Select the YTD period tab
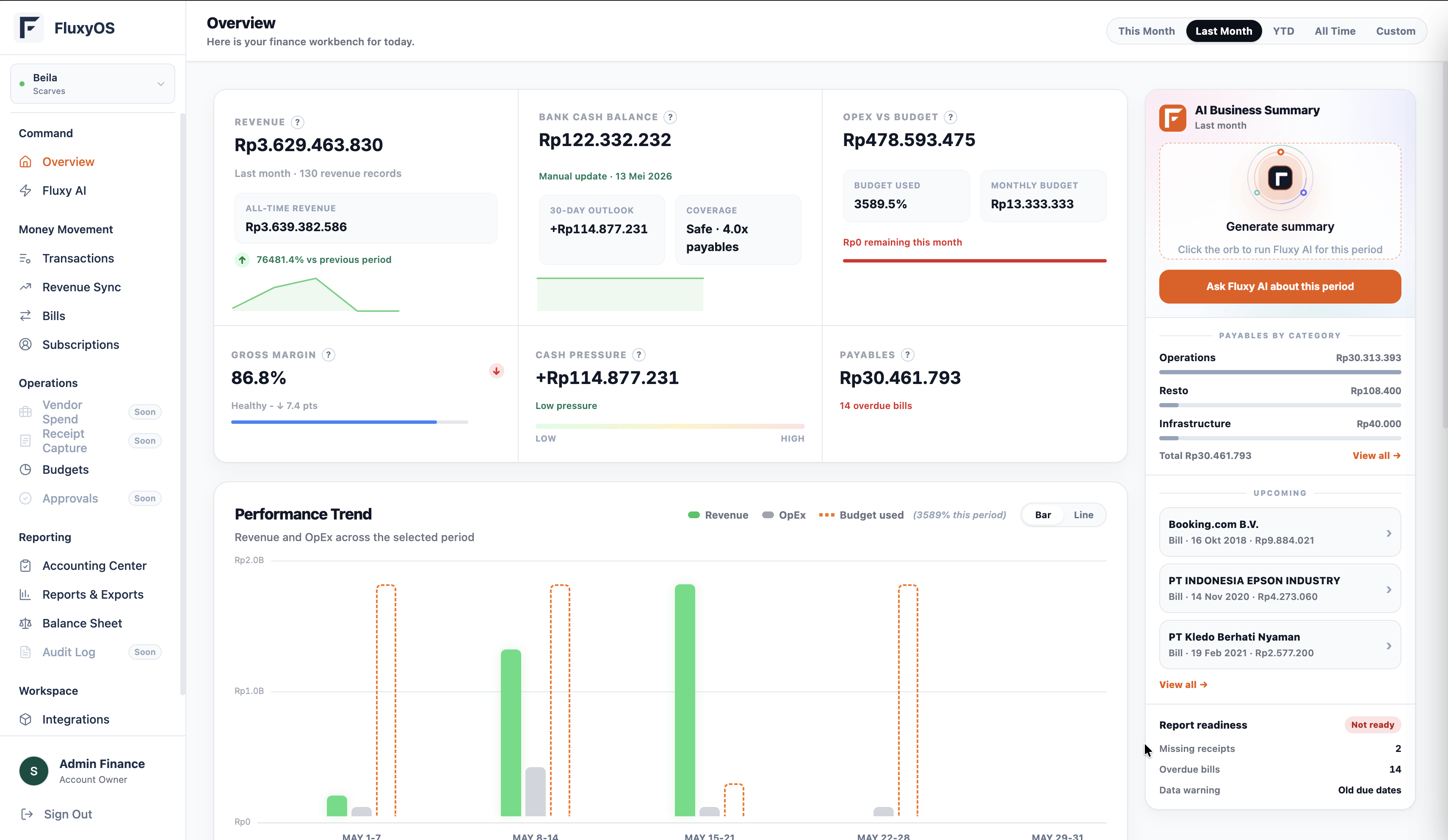 [1283, 31]
